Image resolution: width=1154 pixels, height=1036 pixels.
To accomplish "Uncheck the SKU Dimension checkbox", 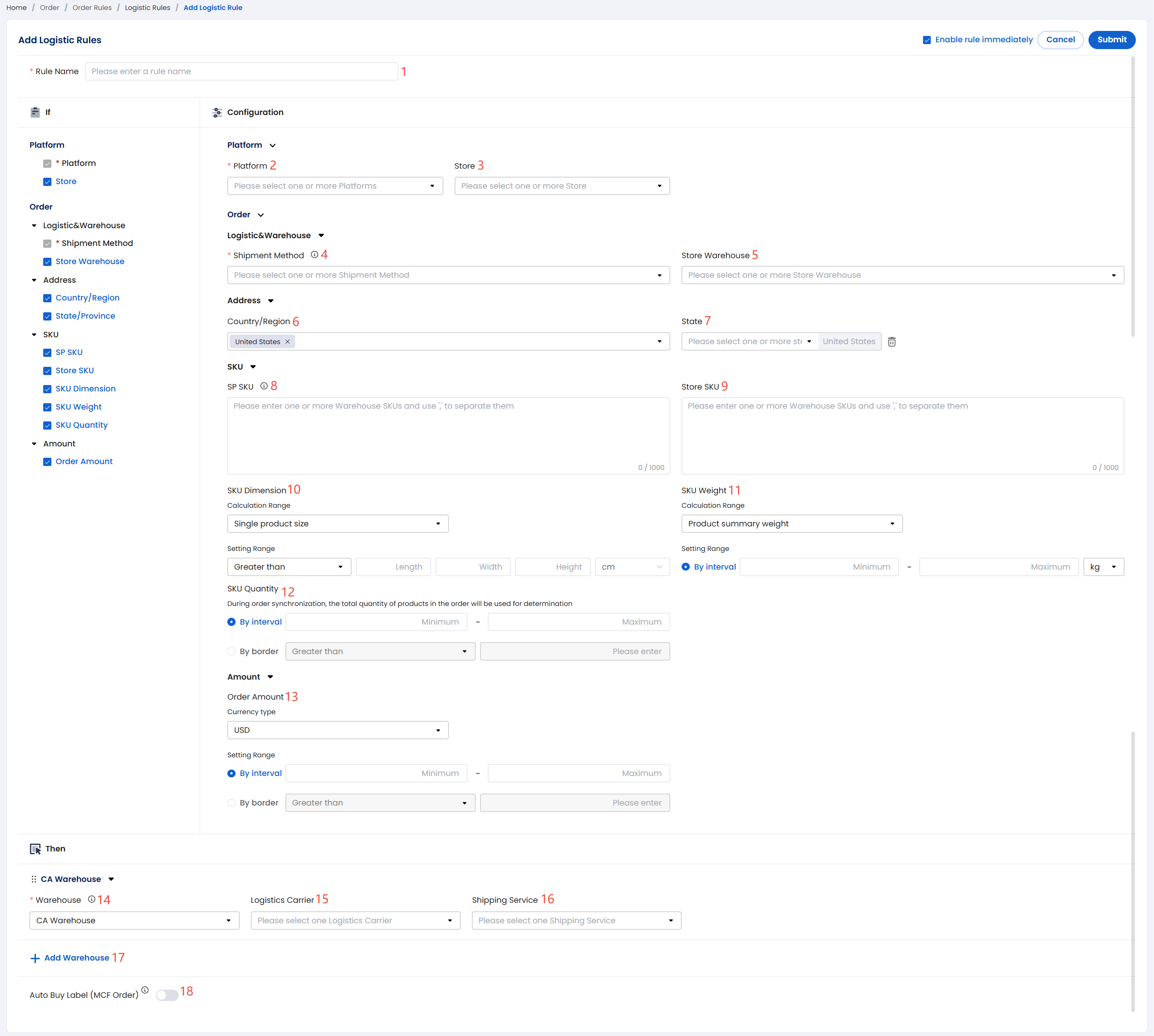I will (x=47, y=390).
